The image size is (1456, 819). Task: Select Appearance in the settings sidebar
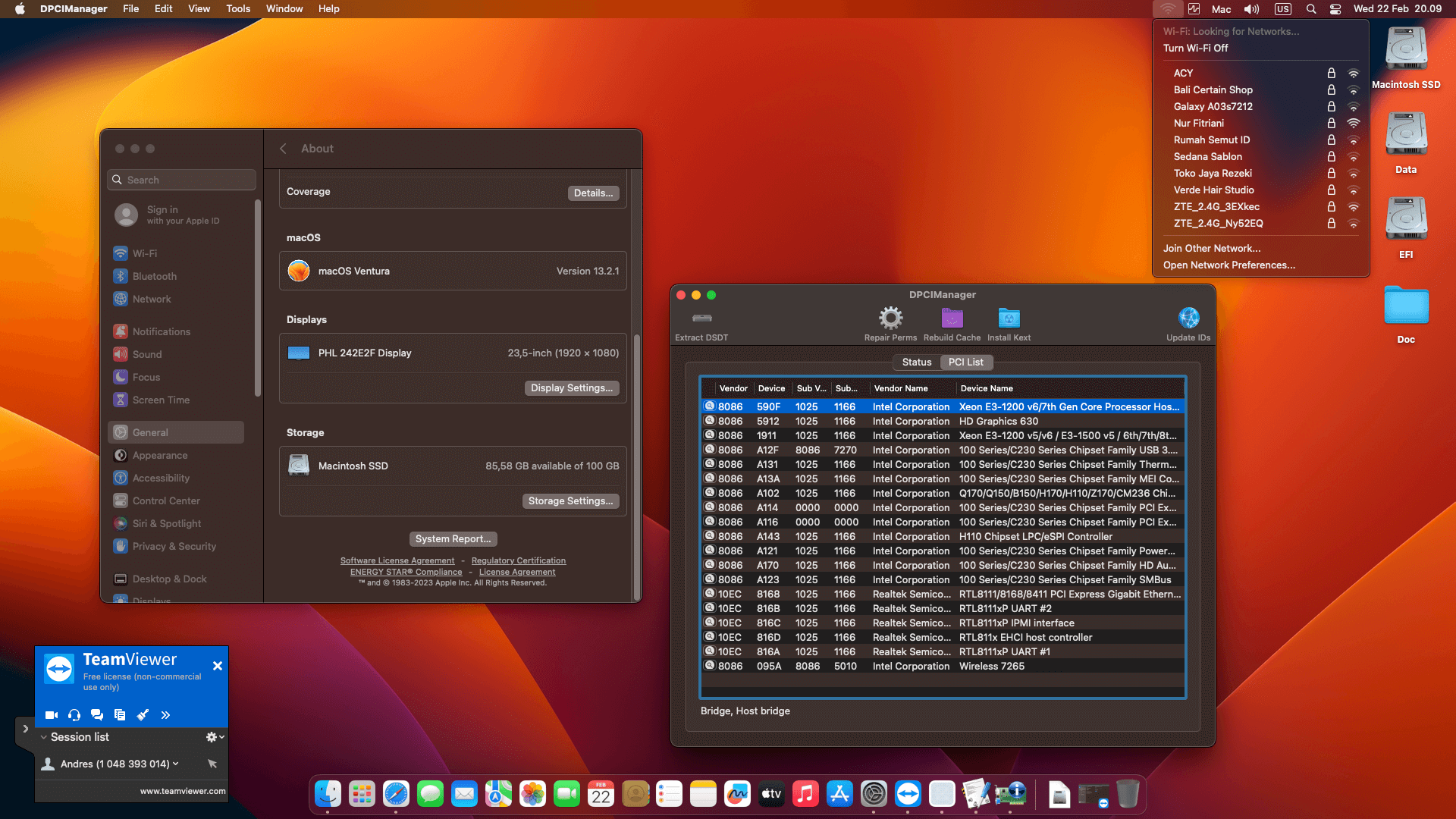(176, 455)
